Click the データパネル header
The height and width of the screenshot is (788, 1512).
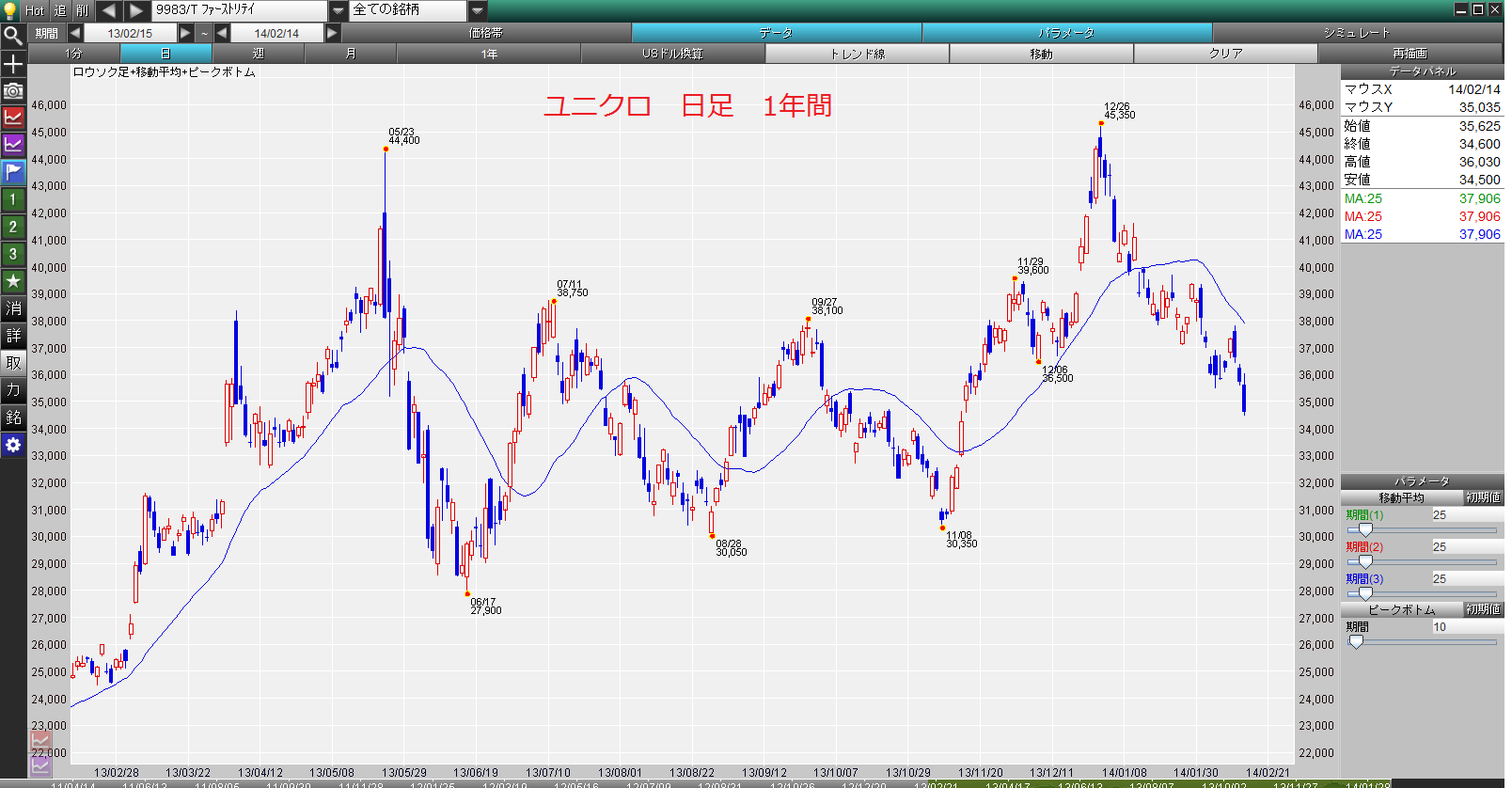coord(1422,71)
